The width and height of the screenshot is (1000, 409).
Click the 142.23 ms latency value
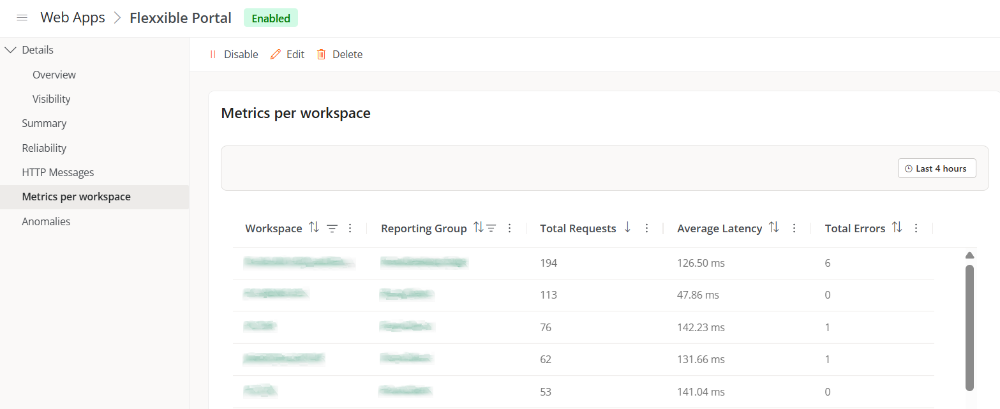[701, 327]
